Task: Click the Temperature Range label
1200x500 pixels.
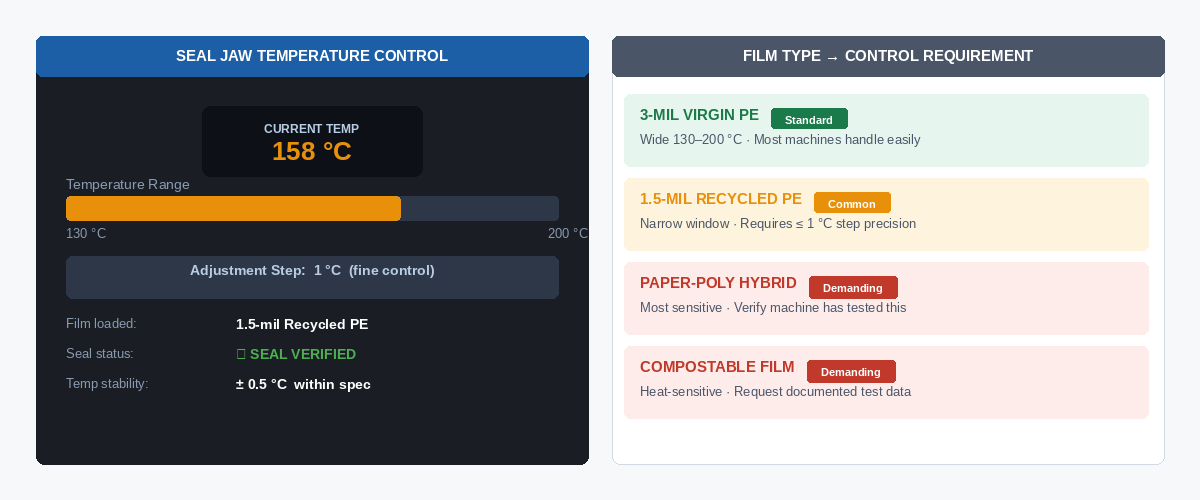Action: point(128,184)
